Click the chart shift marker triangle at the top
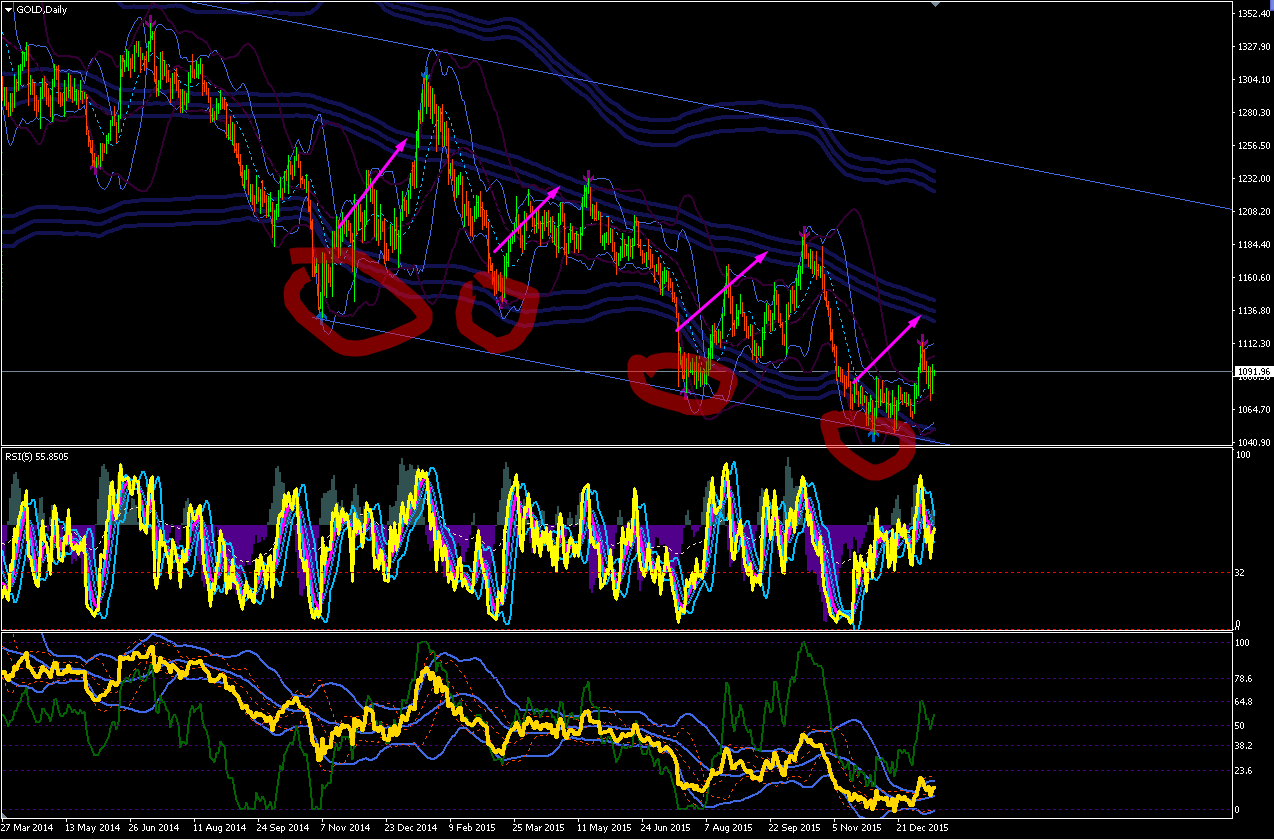Image resolution: width=1274 pixels, height=840 pixels. 936,4
